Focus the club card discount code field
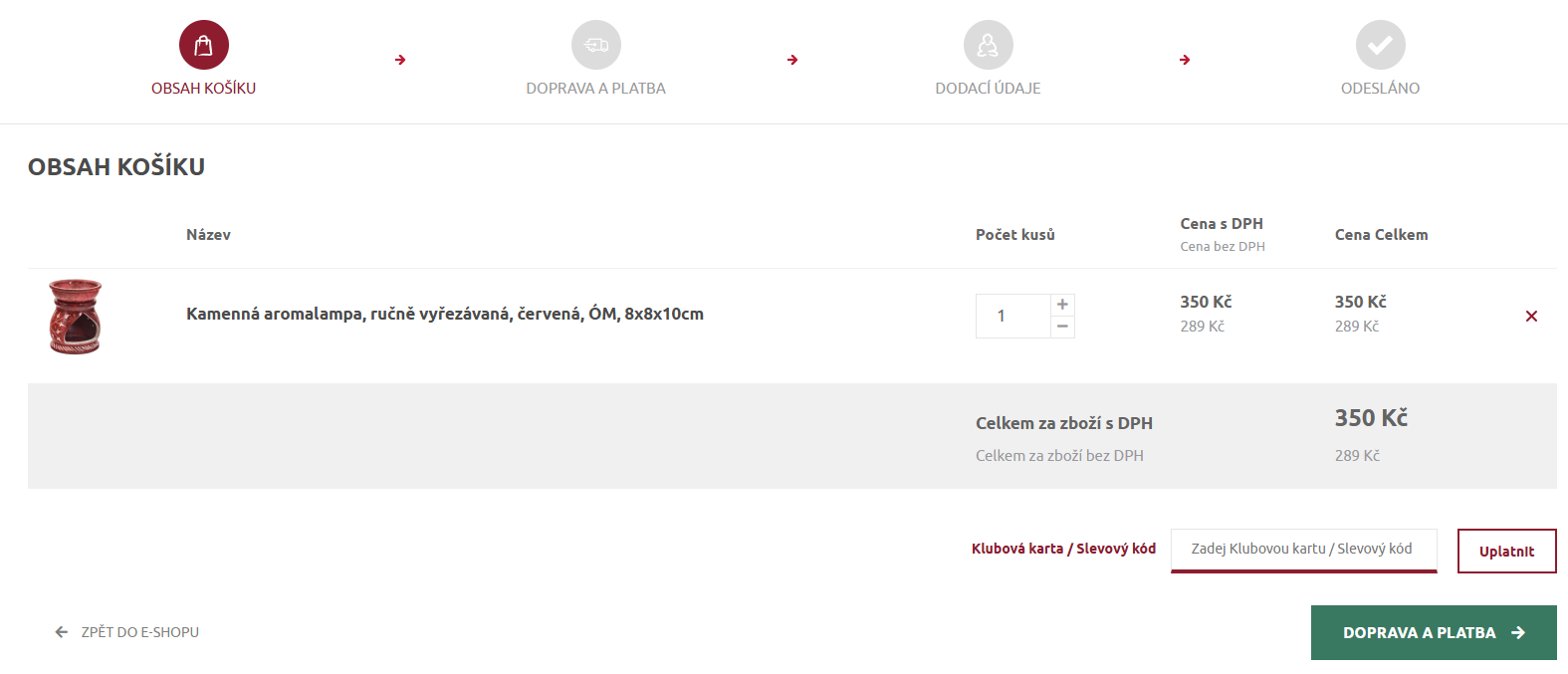1568x674 pixels. click(1303, 550)
